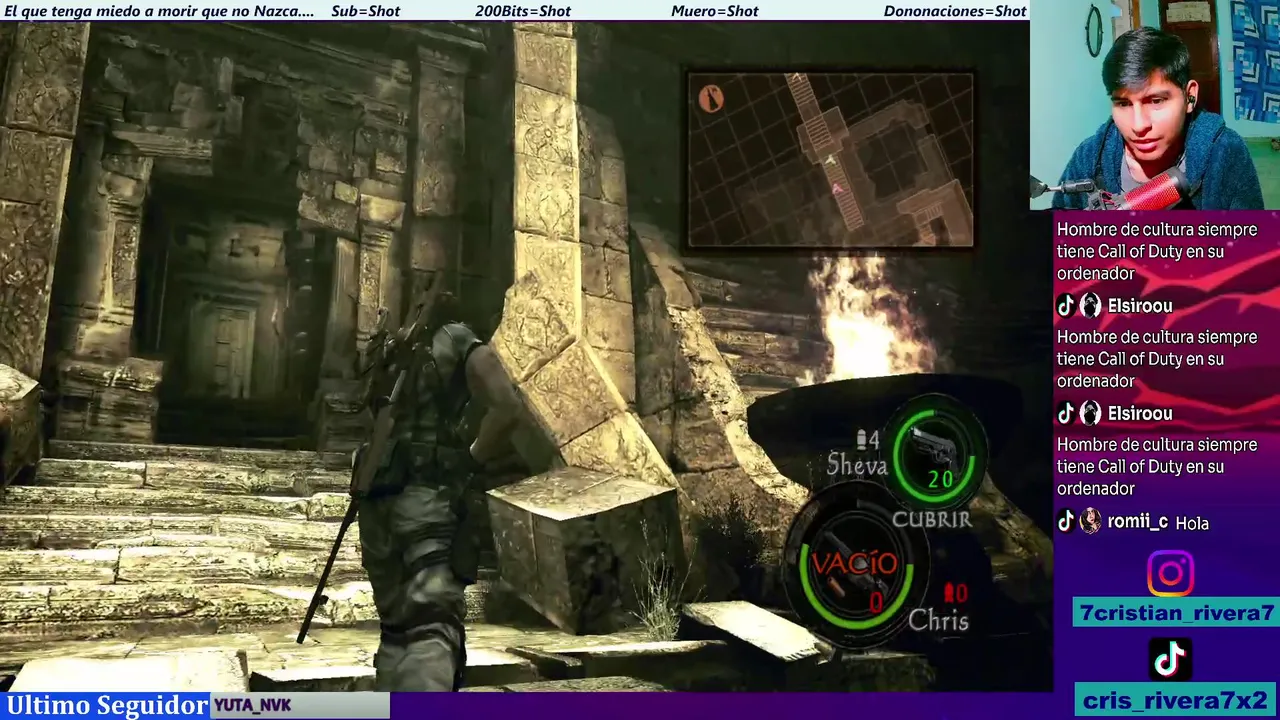This screenshot has height=720, width=1280.
Task: Click the streamer webcam feed
Action: point(1155,104)
